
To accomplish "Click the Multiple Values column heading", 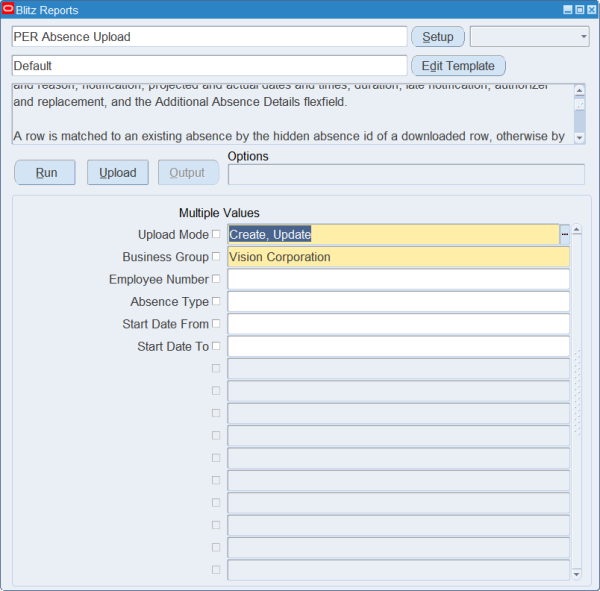I will (x=219, y=213).
